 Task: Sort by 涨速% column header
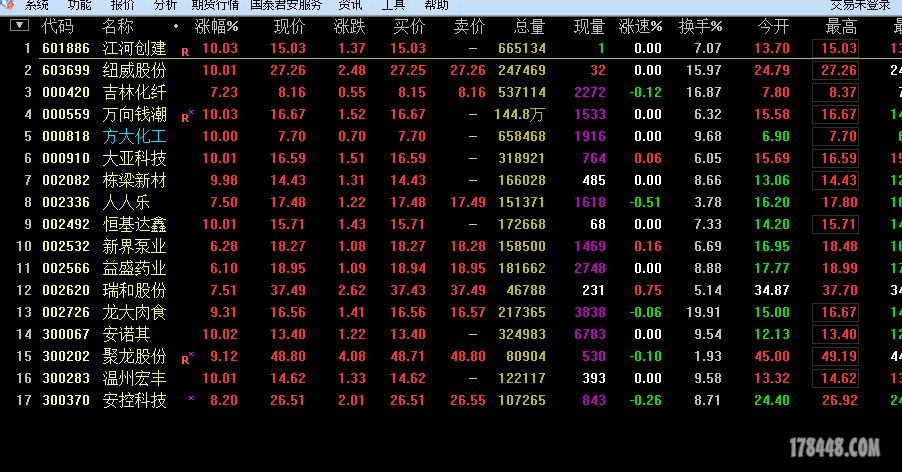pos(640,26)
